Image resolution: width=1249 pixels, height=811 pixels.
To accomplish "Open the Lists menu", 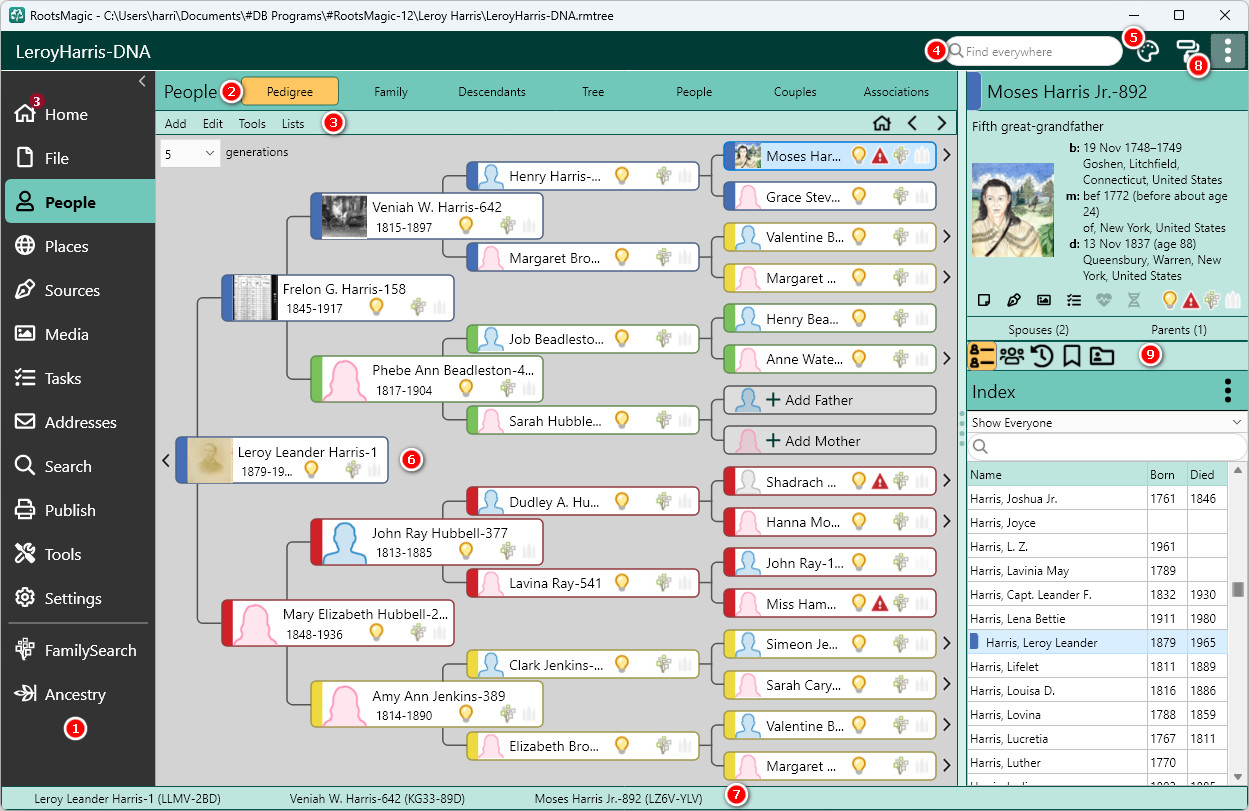I will click(293, 124).
